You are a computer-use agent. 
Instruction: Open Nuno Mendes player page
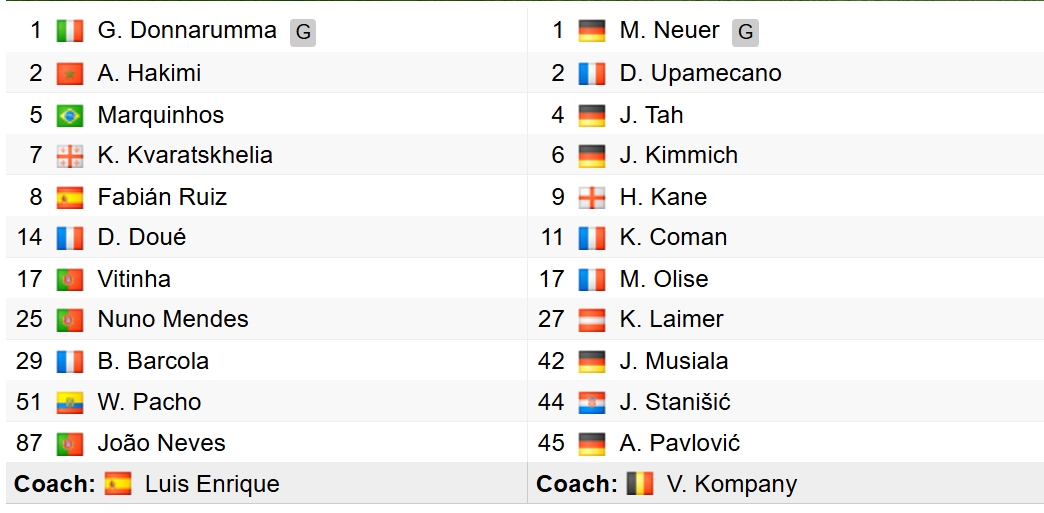pos(173,319)
